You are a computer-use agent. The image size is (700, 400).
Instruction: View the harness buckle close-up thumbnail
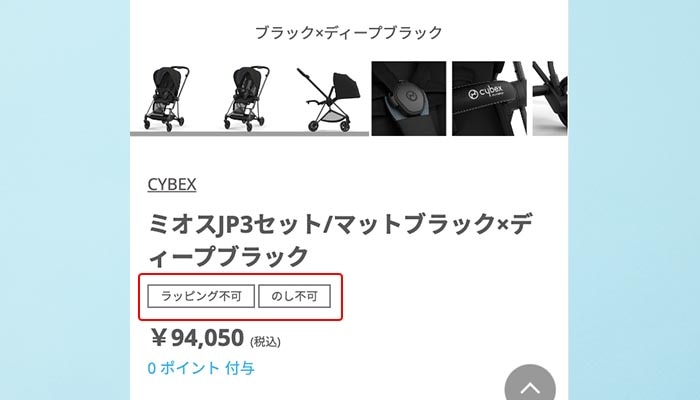pyautogui.click(x=408, y=98)
